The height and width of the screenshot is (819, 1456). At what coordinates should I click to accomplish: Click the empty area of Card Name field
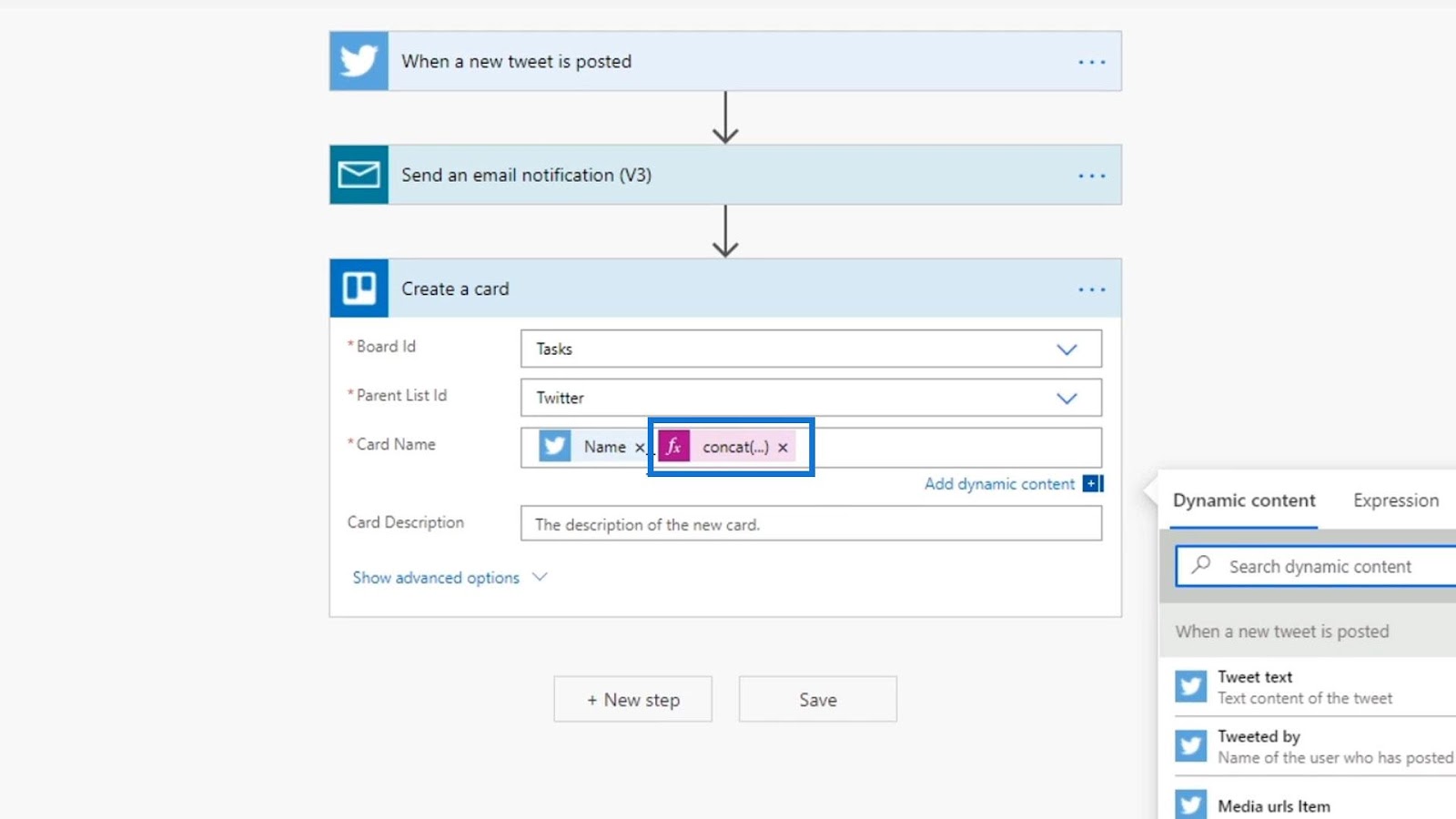click(955, 448)
